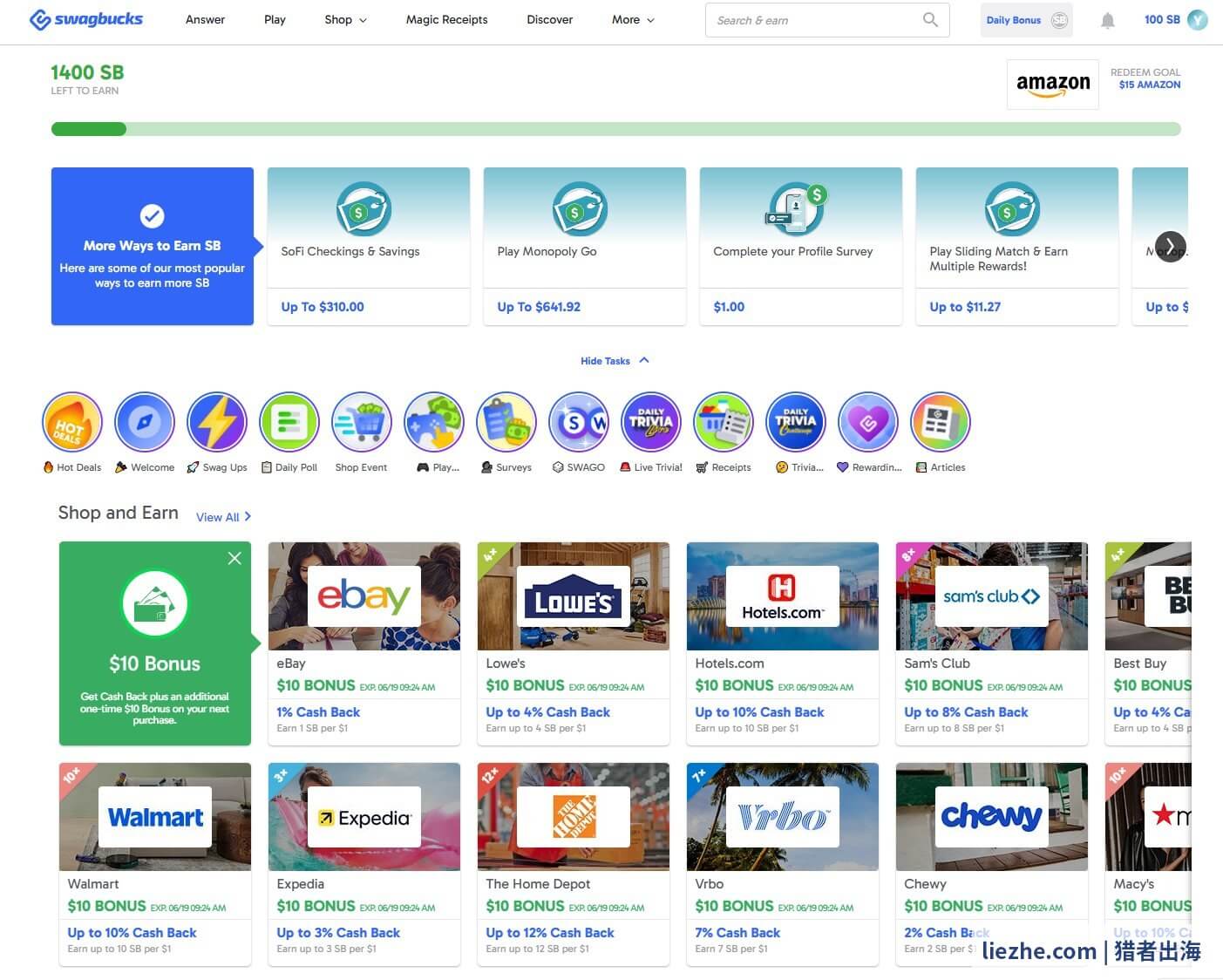Viewport: 1223px width, 980px height.
Task: Open the Shop dropdown menu
Action: pyautogui.click(x=345, y=20)
